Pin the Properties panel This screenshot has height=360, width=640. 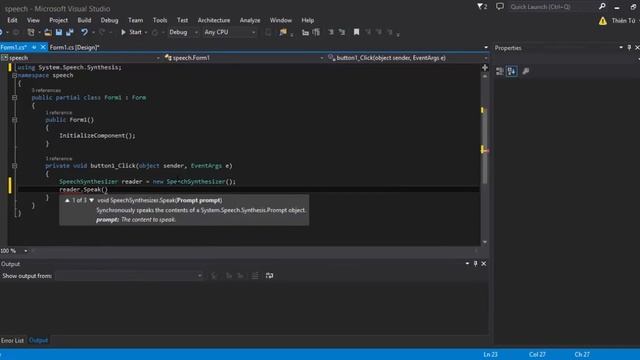[629, 48]
